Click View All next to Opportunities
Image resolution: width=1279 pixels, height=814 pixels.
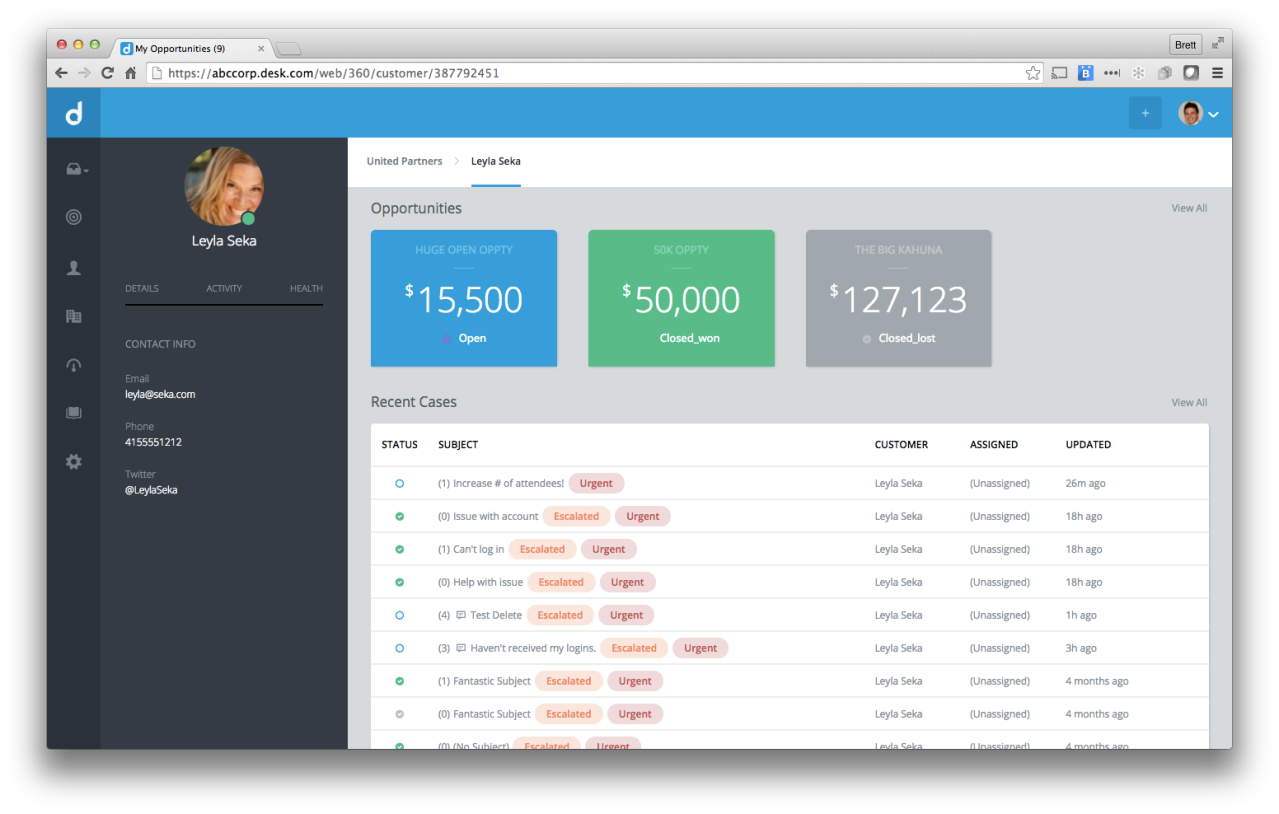[1188, 207]
